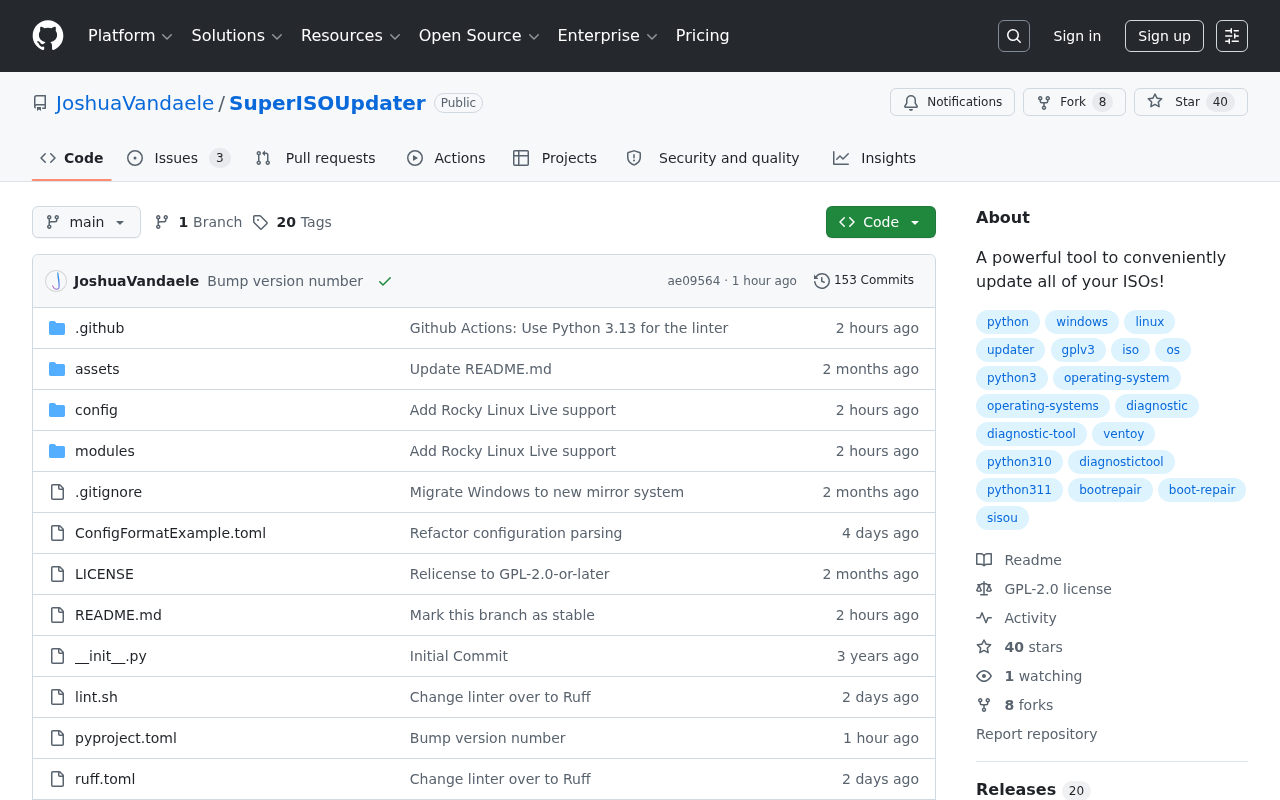Open the pyproject.toml file
Screen dimensions: 1280x800
point(126,738)
